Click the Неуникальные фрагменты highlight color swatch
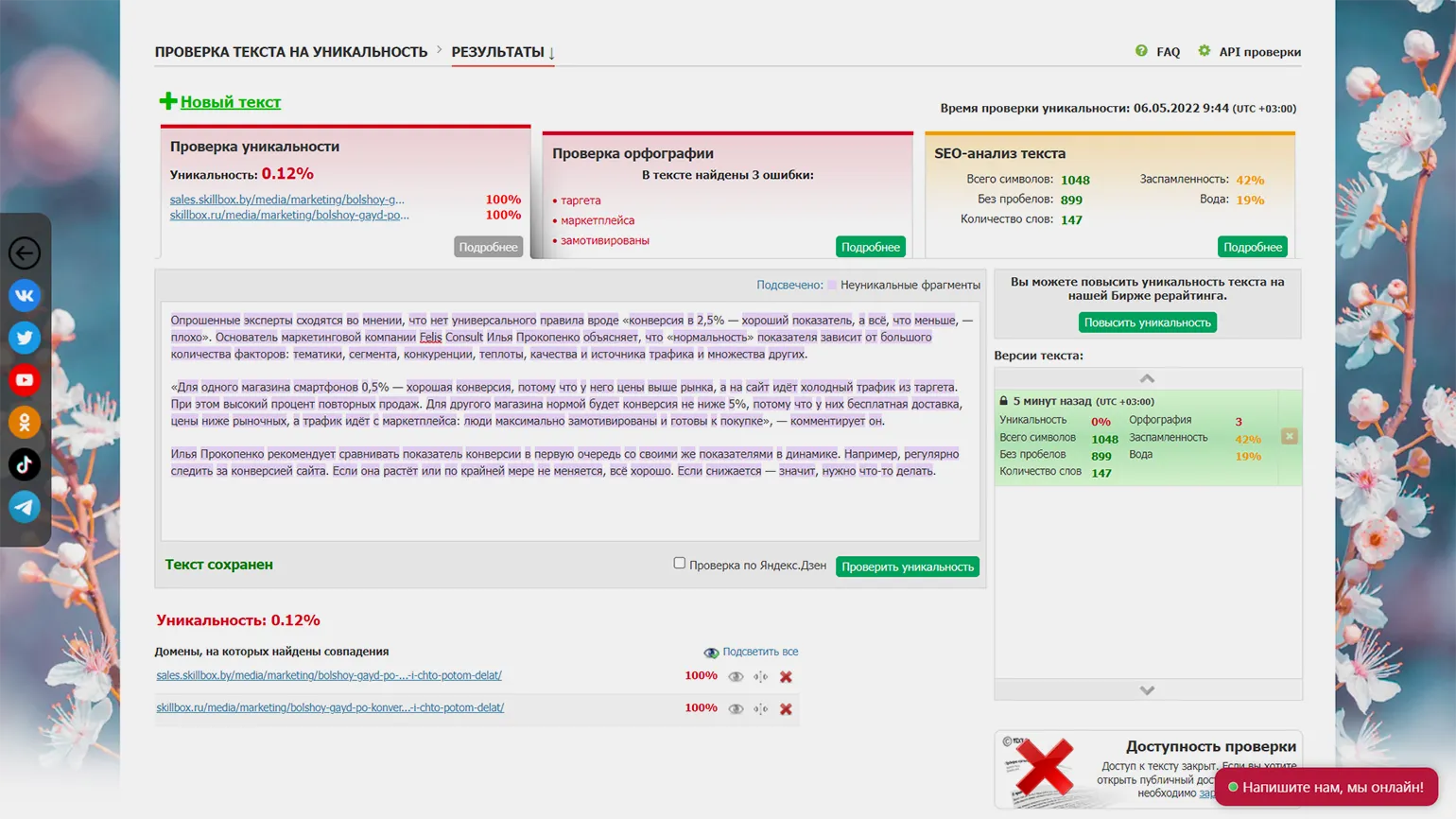The height and width of the screenshot is (819, 1456). [832, 285]
